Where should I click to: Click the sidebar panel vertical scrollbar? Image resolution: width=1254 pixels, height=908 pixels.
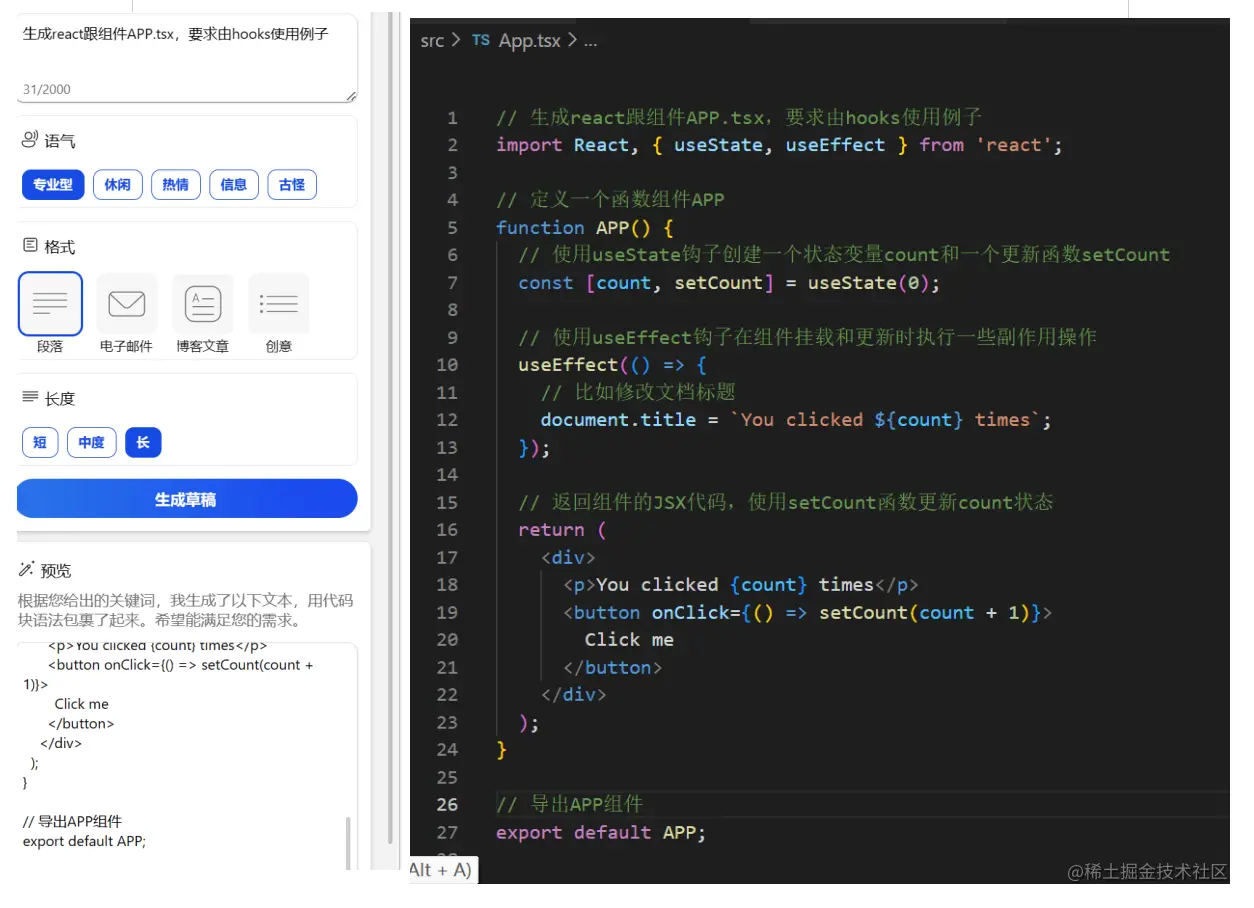(390, 430)
